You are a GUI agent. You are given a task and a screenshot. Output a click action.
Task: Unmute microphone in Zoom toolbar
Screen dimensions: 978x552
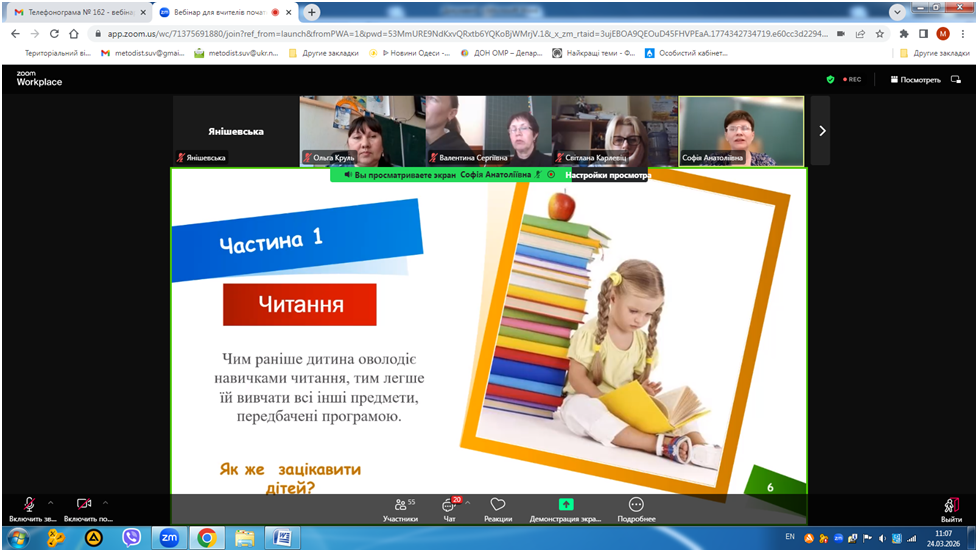point(29,506)
